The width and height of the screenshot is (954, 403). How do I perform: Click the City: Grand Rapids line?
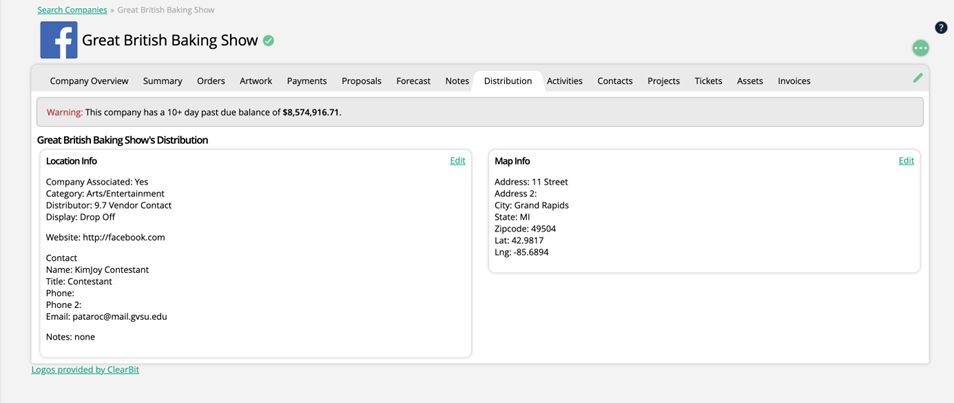[x=532, y=206]
